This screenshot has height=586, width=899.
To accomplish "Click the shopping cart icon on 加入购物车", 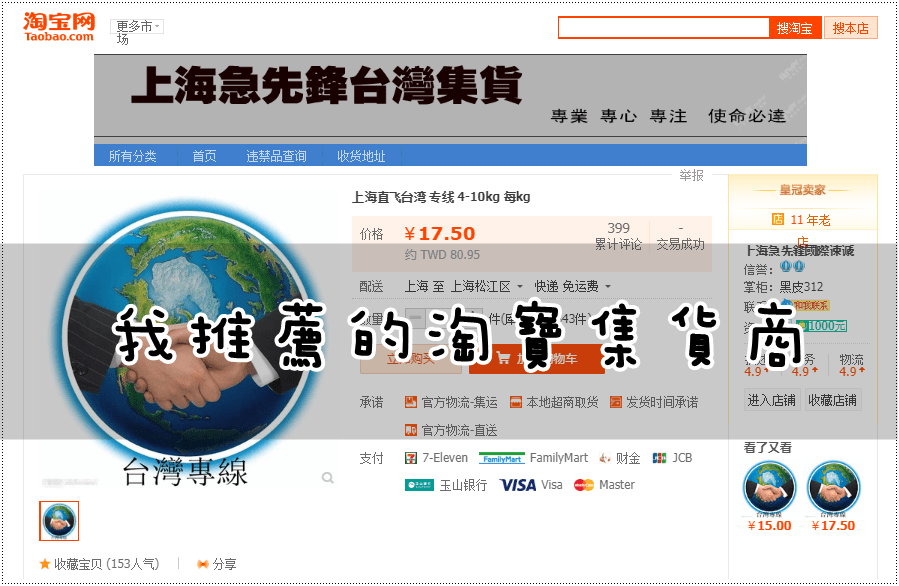I will 502,359.
